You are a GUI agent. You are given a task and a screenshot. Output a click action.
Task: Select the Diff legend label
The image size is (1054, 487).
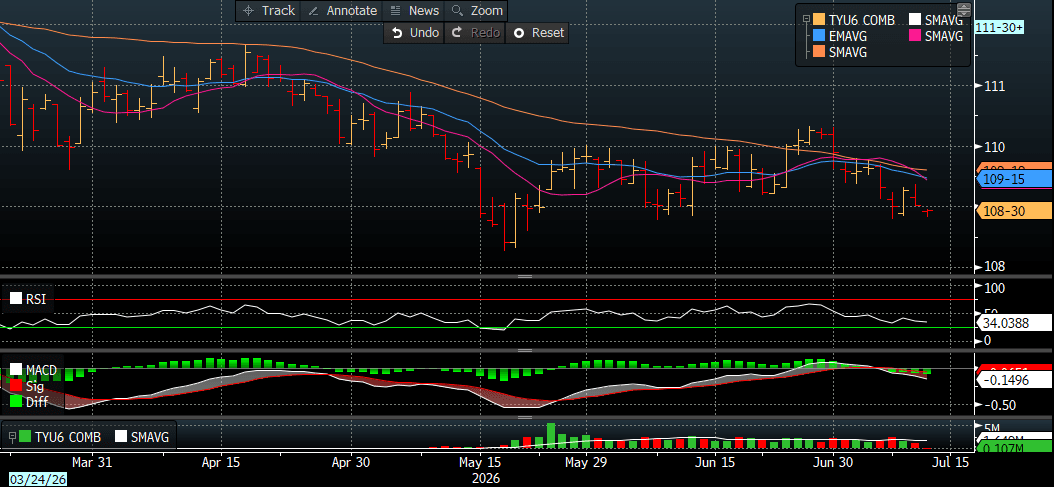36,402
